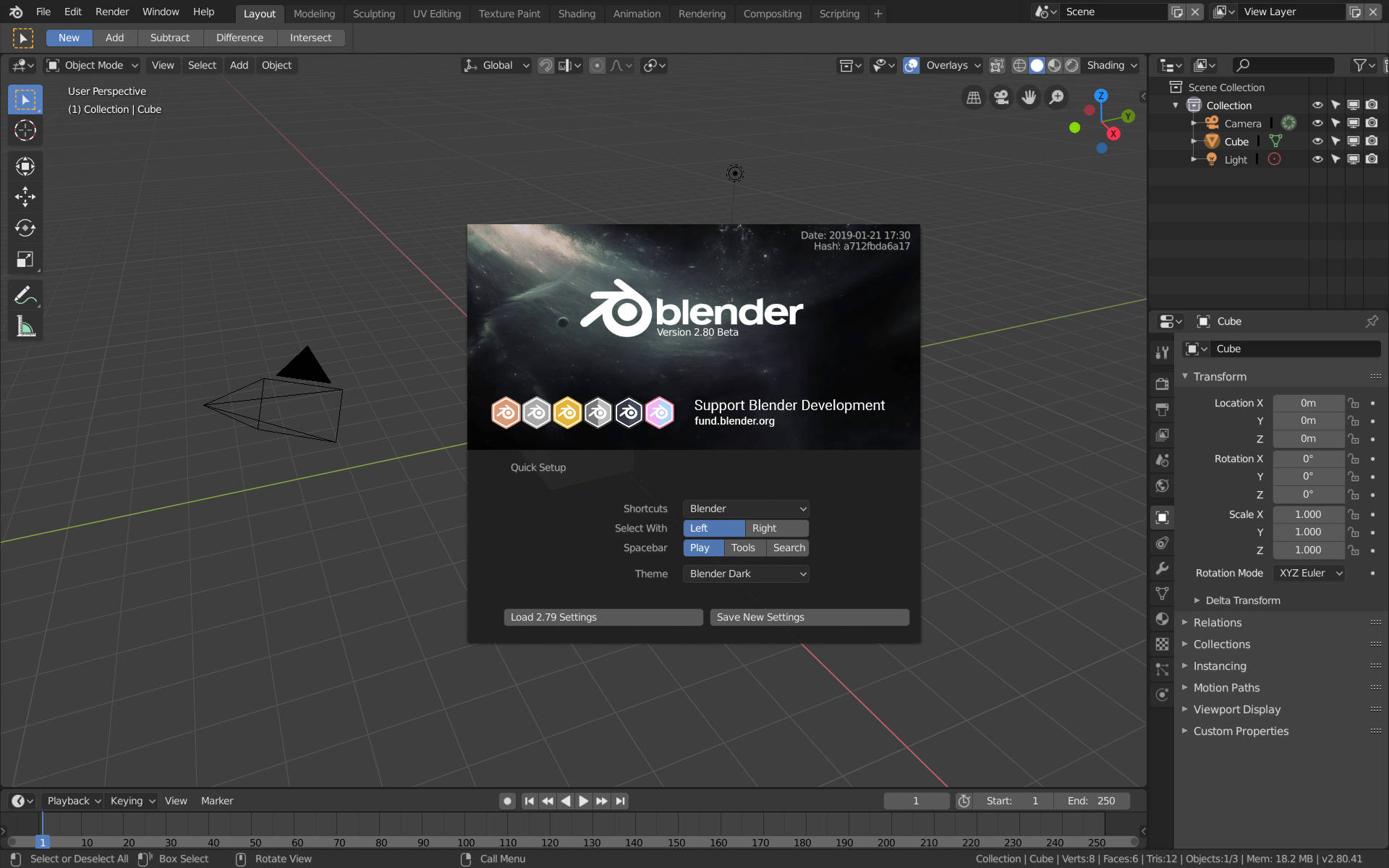Switch to wireframe shading mode
This screenshot has height=868, width=1389.
1019,65
